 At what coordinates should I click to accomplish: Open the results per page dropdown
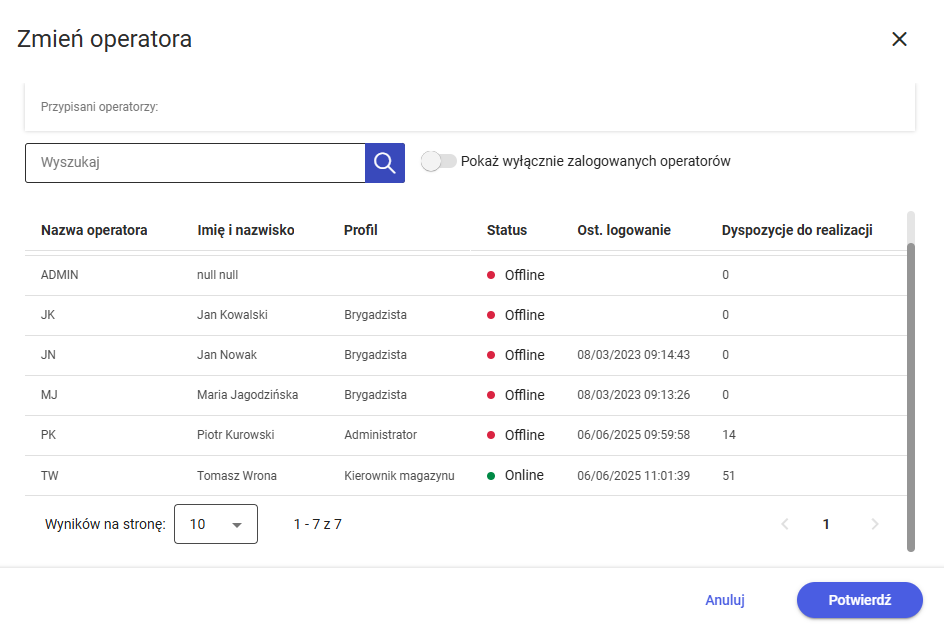(216, 524)
